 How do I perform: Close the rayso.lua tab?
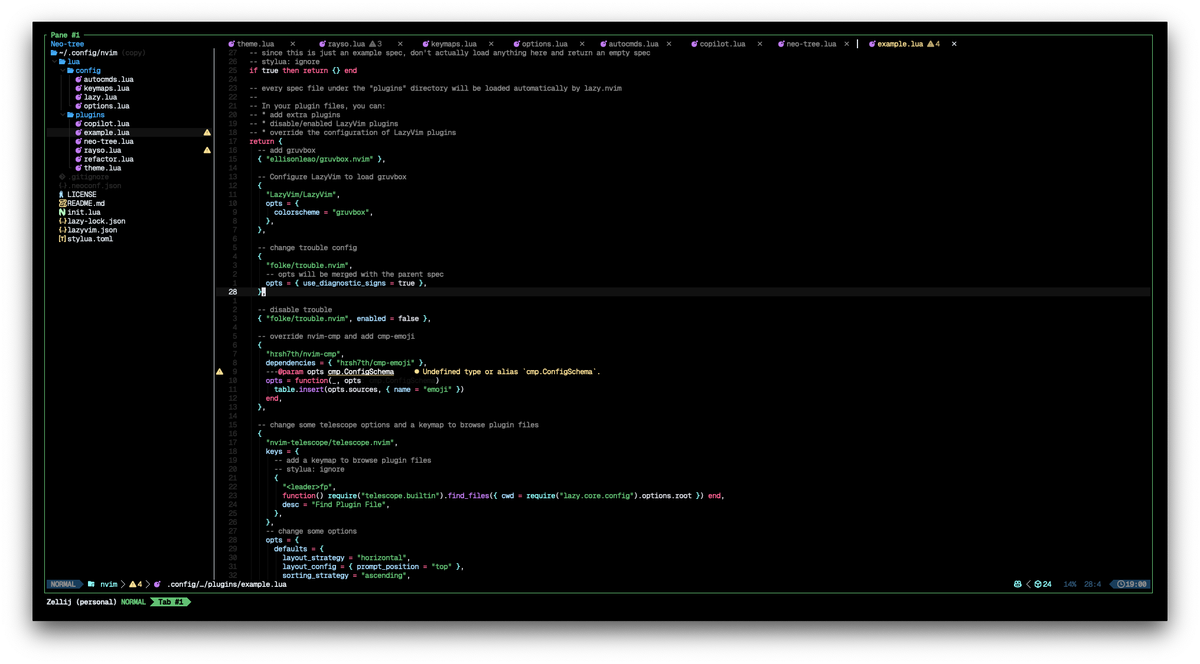click(400, 44)
